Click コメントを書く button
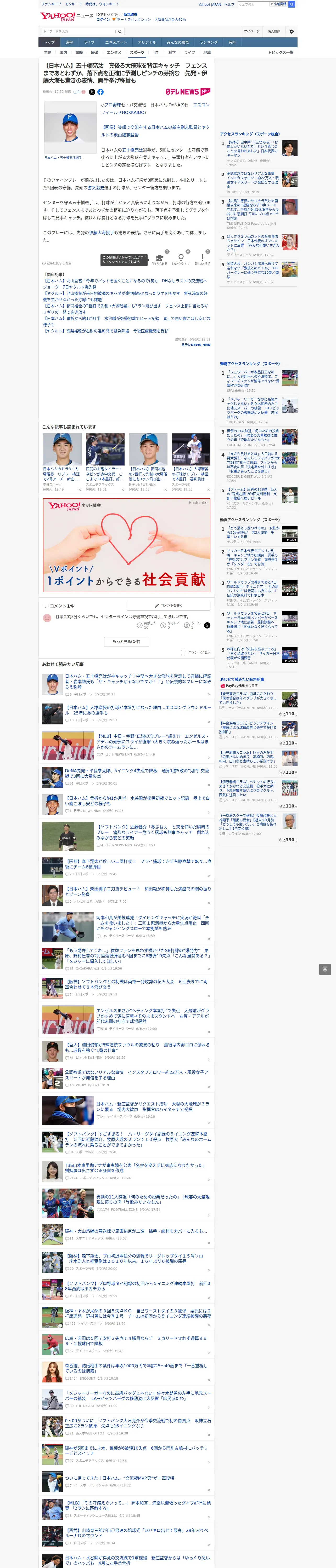This screenshot has height=1568, width=336. pos(169,606)
